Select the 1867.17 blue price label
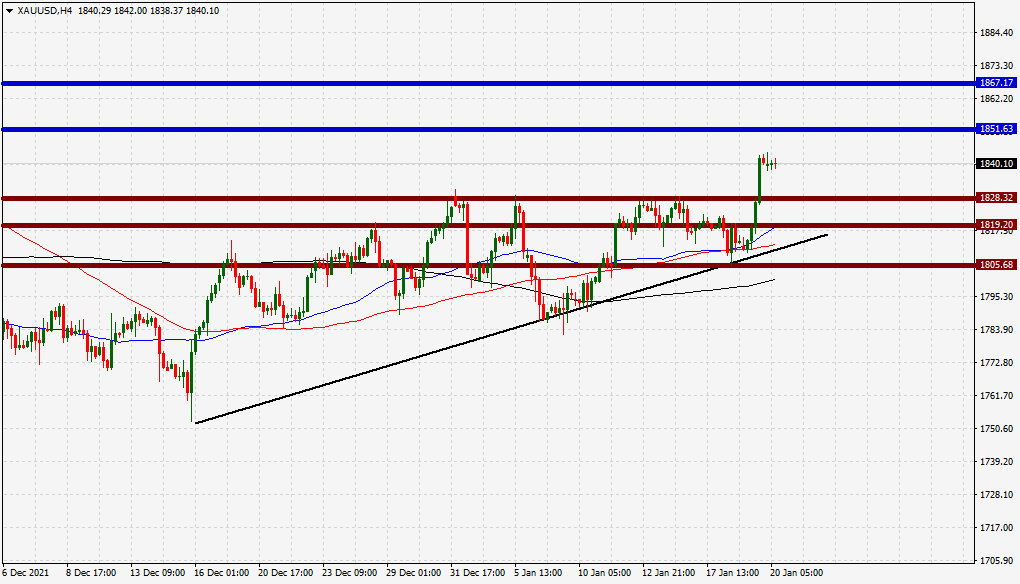The width and height of the screenshot is (1020, 584). coord(997,83)
